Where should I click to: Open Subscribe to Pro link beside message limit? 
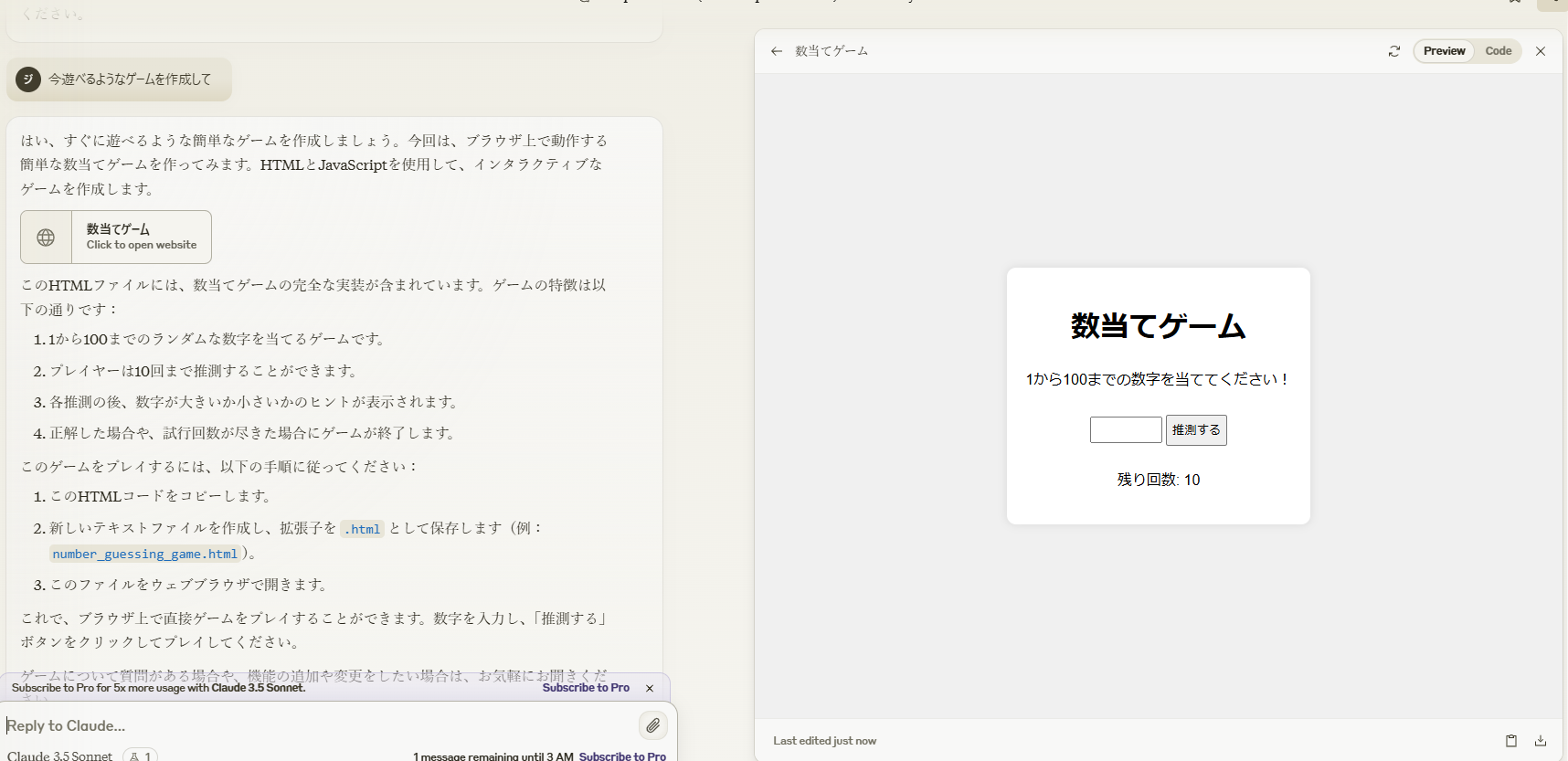(x=622, y=756)
